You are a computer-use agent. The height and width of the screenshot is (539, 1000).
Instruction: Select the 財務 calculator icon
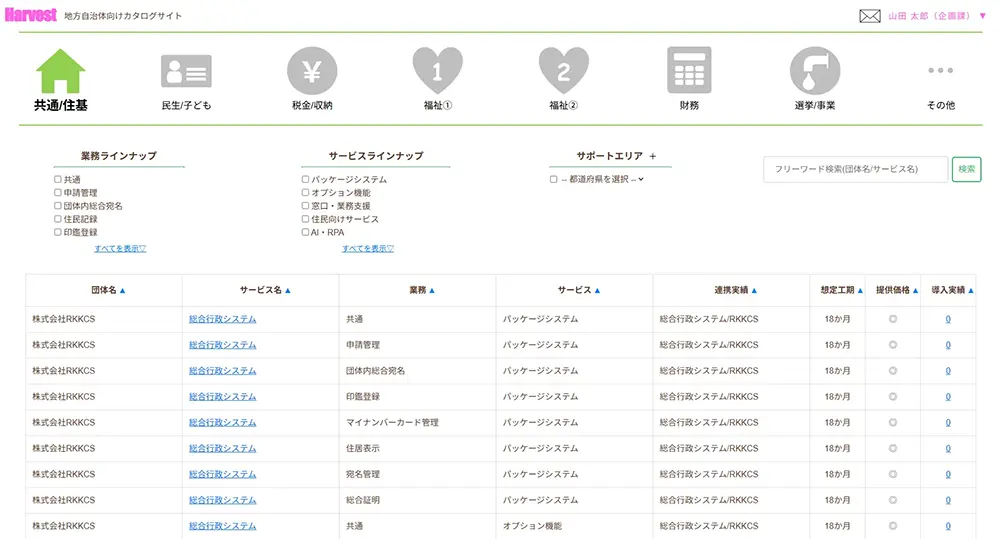(689, 71)
